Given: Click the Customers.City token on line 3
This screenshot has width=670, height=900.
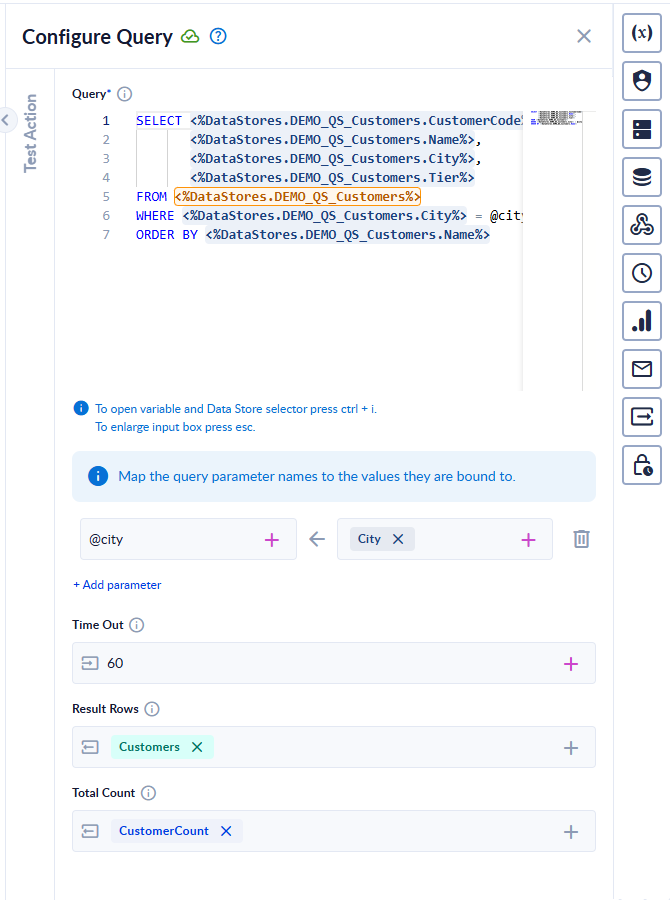Looking at the screenshot, I should point(332,158).
